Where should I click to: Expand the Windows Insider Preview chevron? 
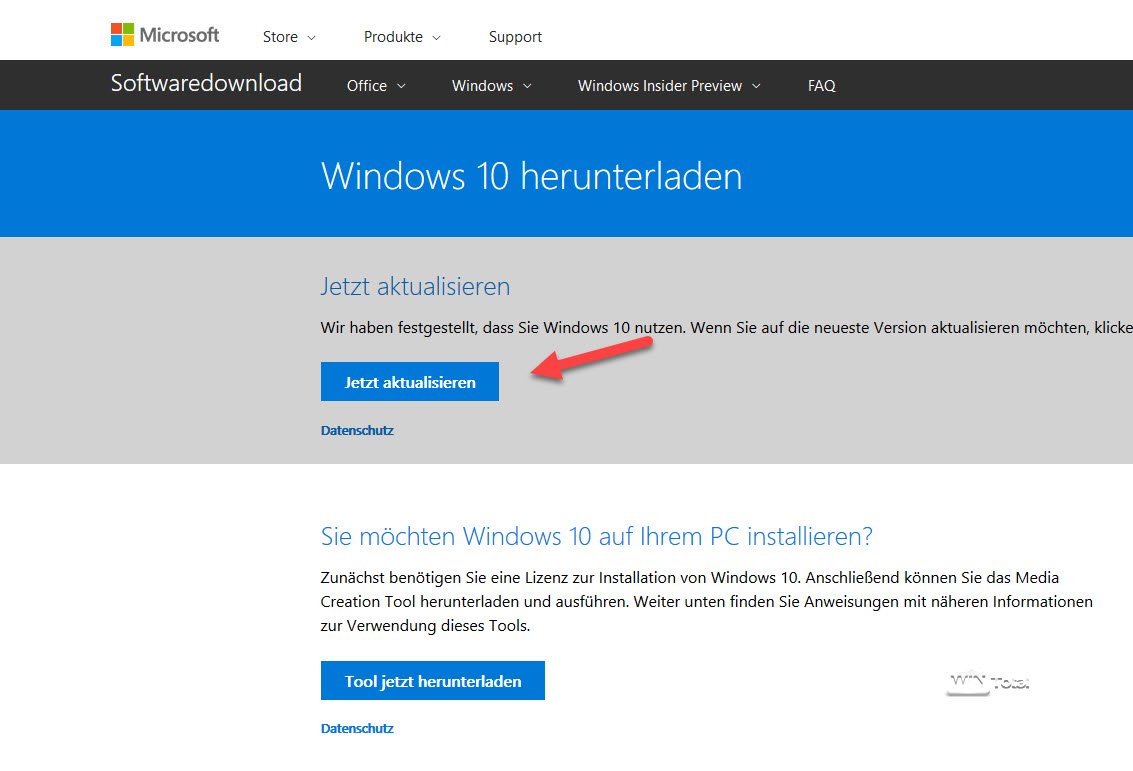(757, 86)
